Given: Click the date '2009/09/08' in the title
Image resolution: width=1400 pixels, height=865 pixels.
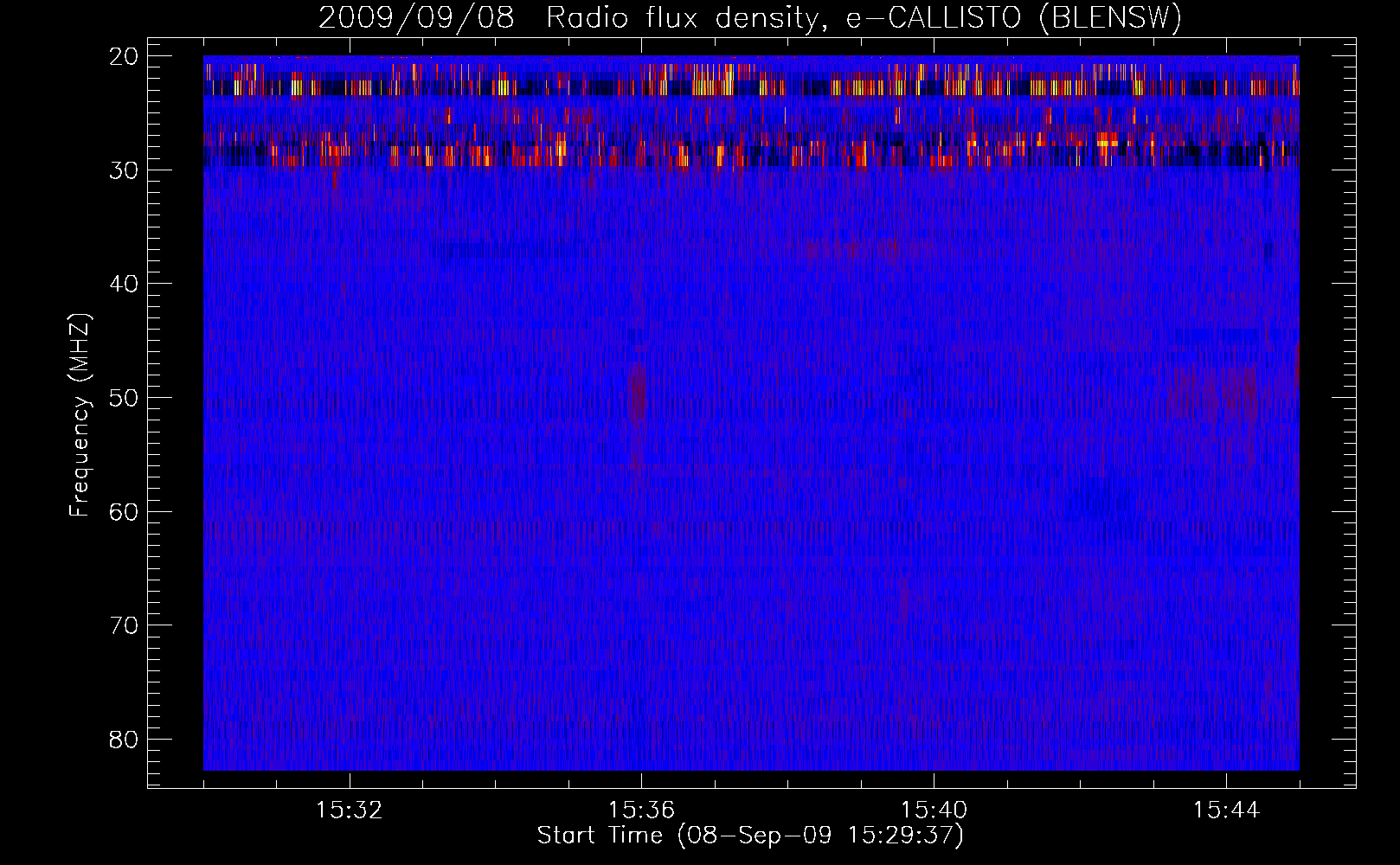Looking at the screenshot, I should 416,18.
